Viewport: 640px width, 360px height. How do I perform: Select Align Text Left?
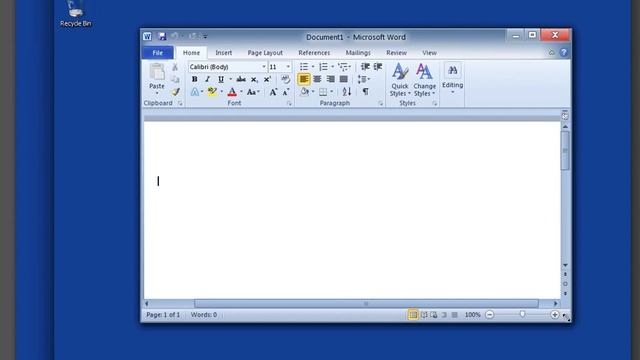304,79
